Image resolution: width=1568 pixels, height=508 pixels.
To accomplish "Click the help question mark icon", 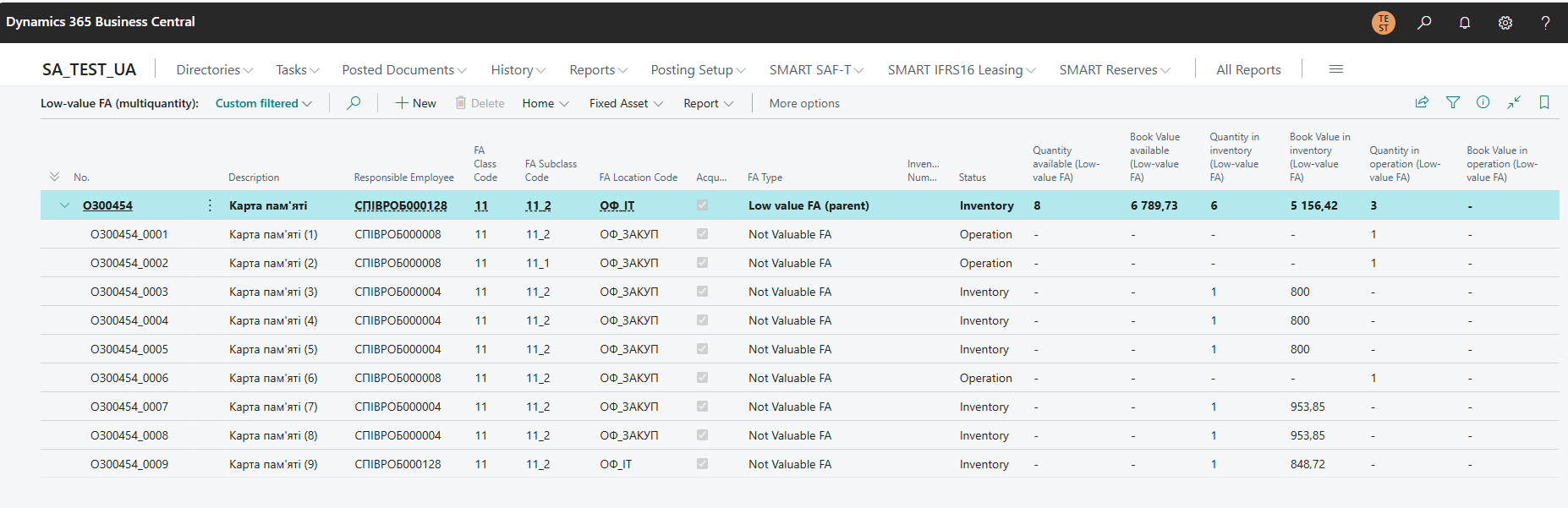I will [1545, 23].
